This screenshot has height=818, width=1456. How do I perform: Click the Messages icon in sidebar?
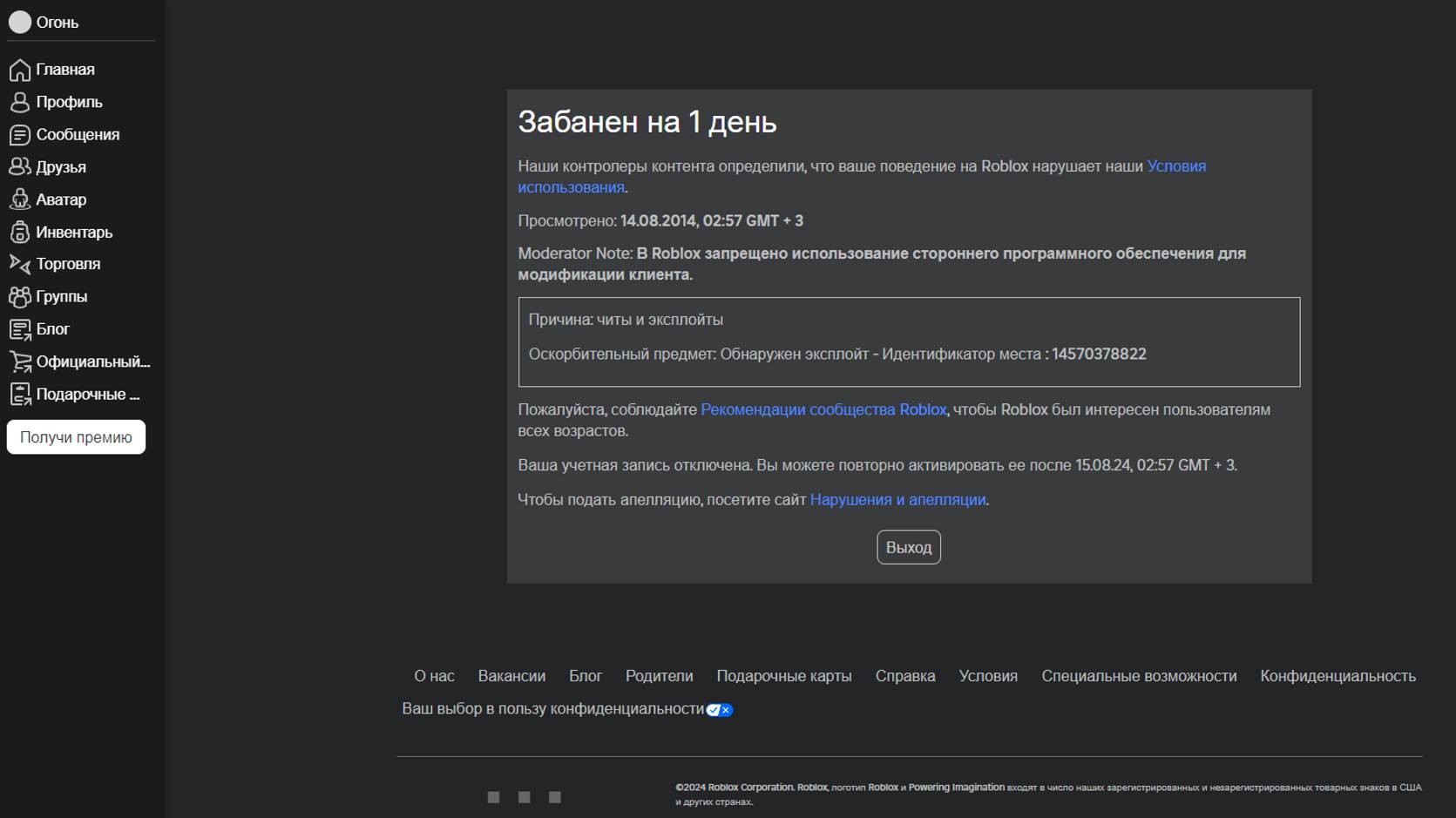[19, 135]
